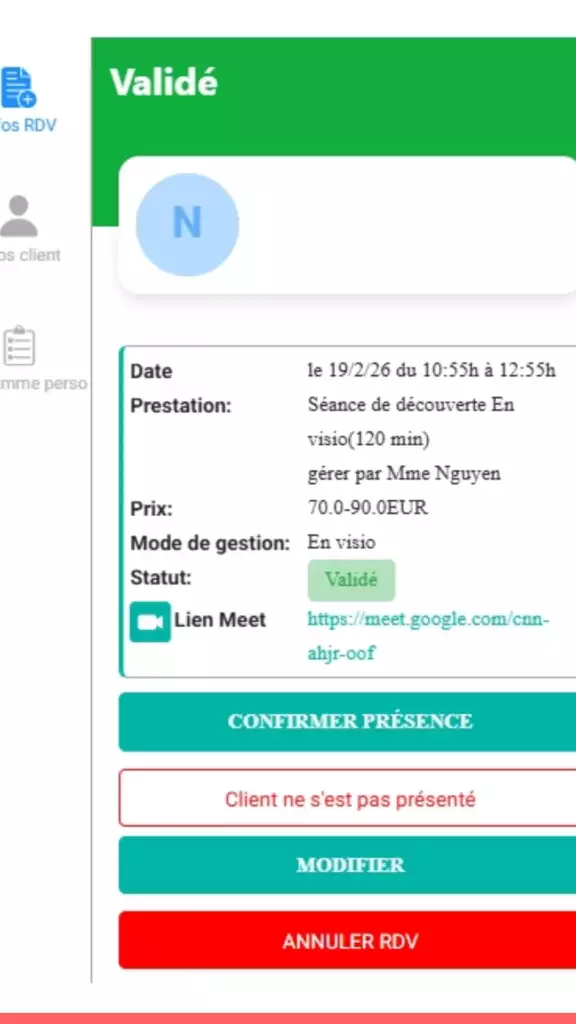576x1024 pixels.
Task: Click the Validé status badge
Action: pyautogui.click(x=351, y=580)
